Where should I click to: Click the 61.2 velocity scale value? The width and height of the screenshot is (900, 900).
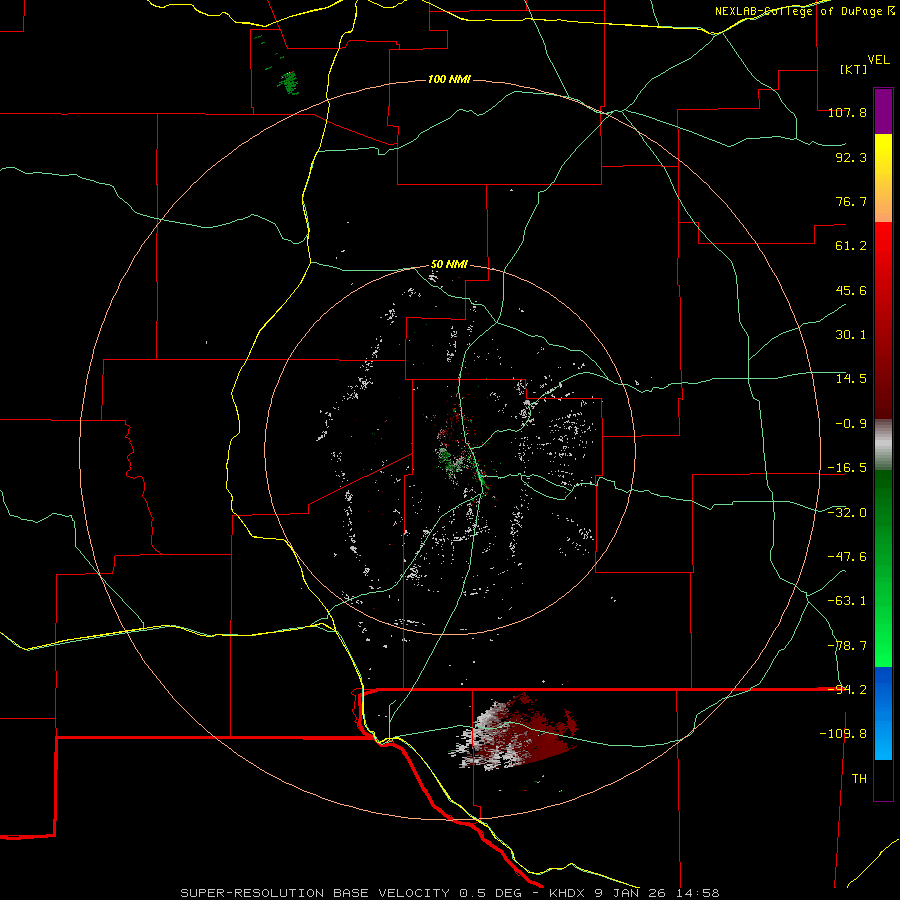(x=851, y=246)
